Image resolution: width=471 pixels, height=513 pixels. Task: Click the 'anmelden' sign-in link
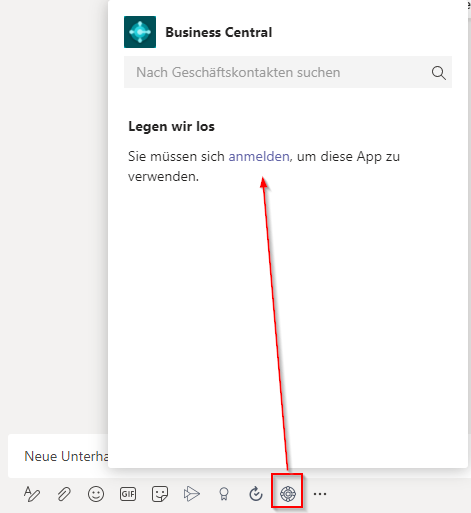click(259, 156)
